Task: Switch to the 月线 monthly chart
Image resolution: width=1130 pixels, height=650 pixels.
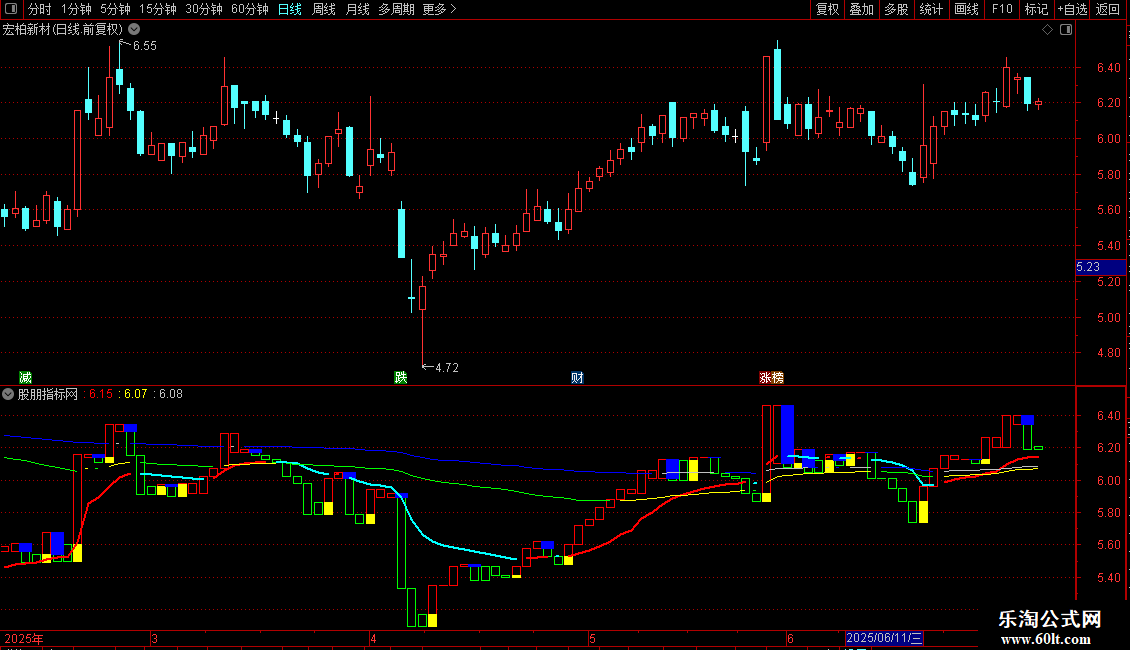Action: pyautogui.click(x=357, y=9)
